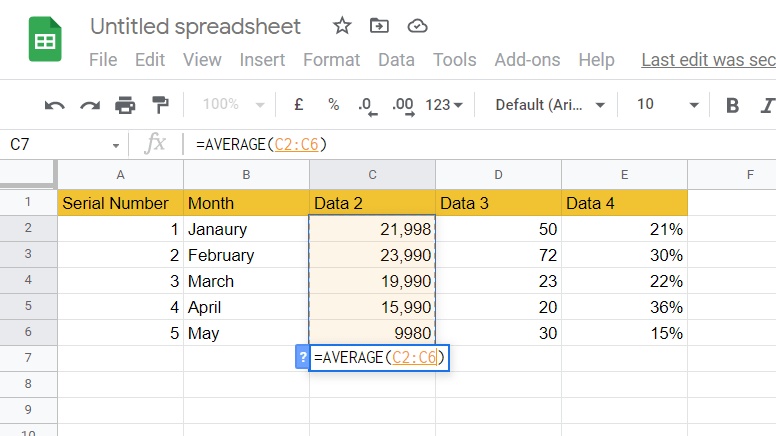Undo the last action

pyautogui.click(x=54, y=105)
